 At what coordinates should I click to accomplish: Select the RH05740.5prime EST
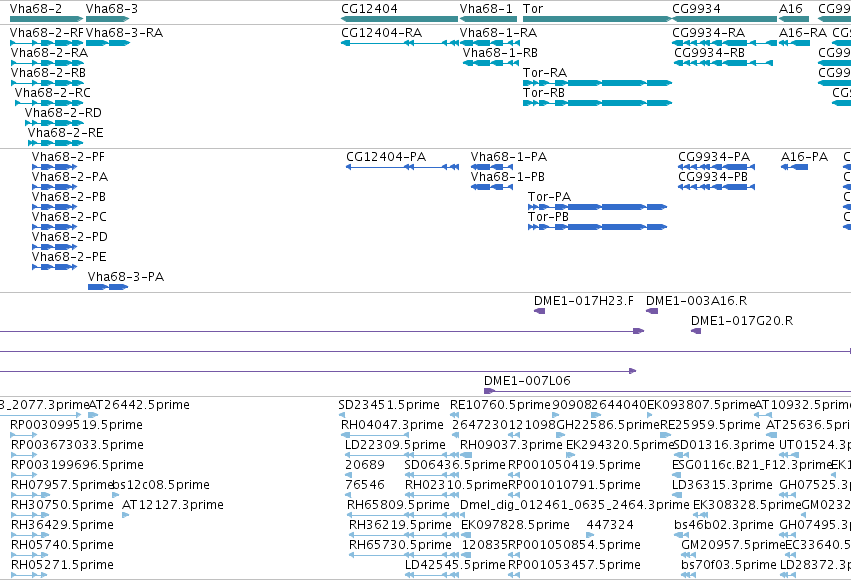point(30,555)
